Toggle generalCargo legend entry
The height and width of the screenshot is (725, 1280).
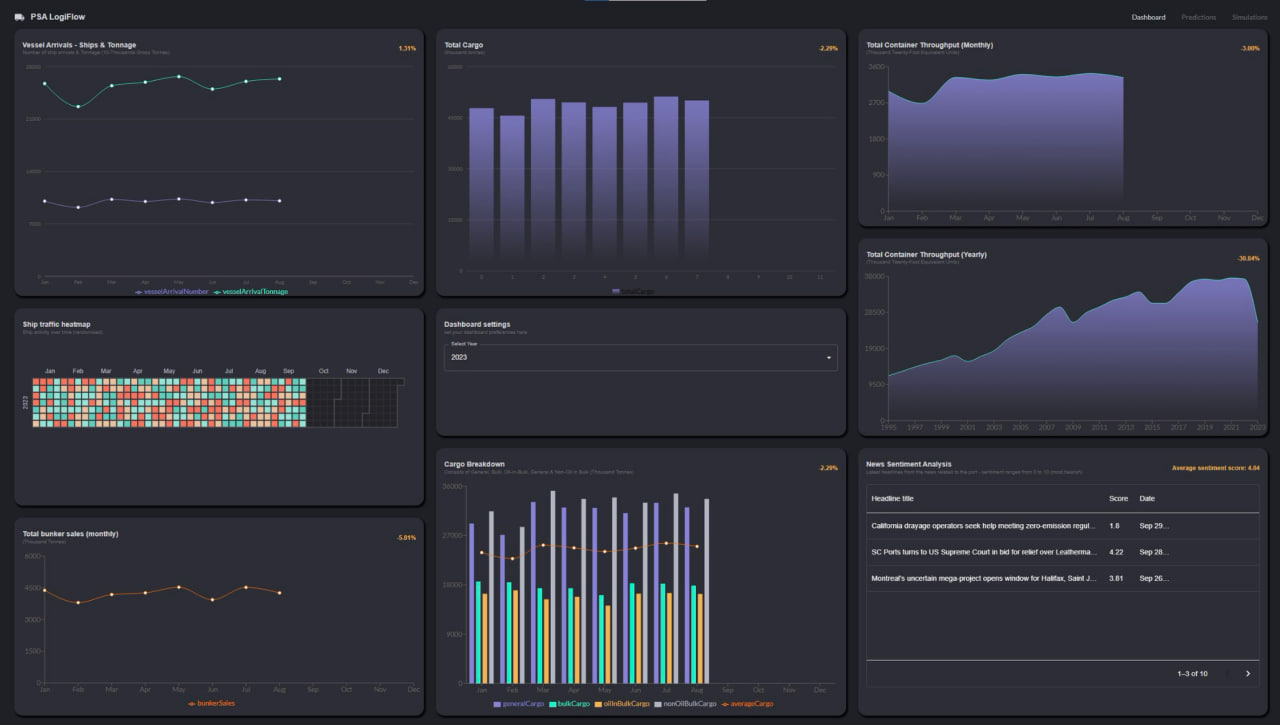[x=518, y=704]
